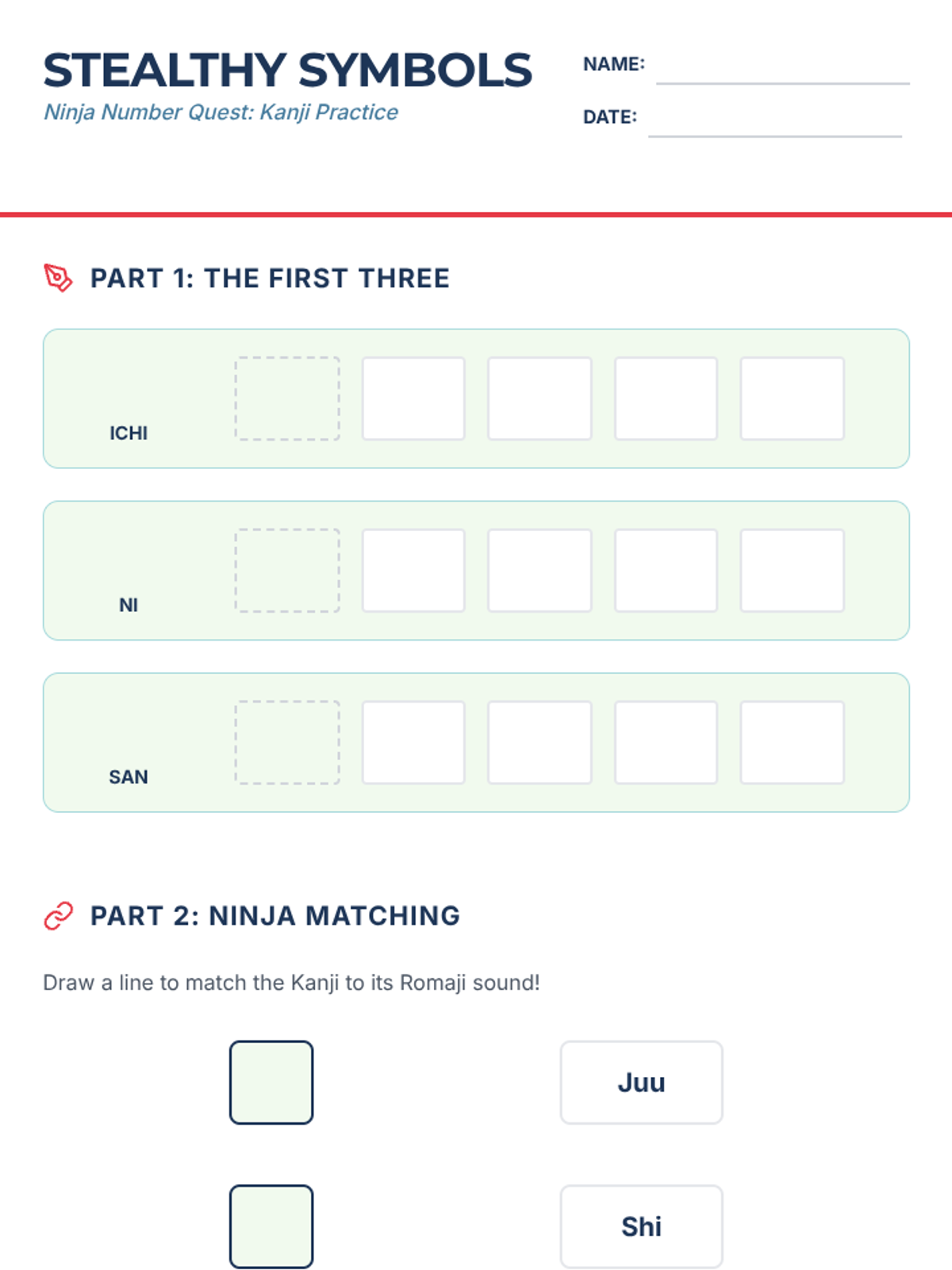Viewport: 952px width, 1270px height.
Task: Click the second solid box in NI row
Action: coord(539,571)
